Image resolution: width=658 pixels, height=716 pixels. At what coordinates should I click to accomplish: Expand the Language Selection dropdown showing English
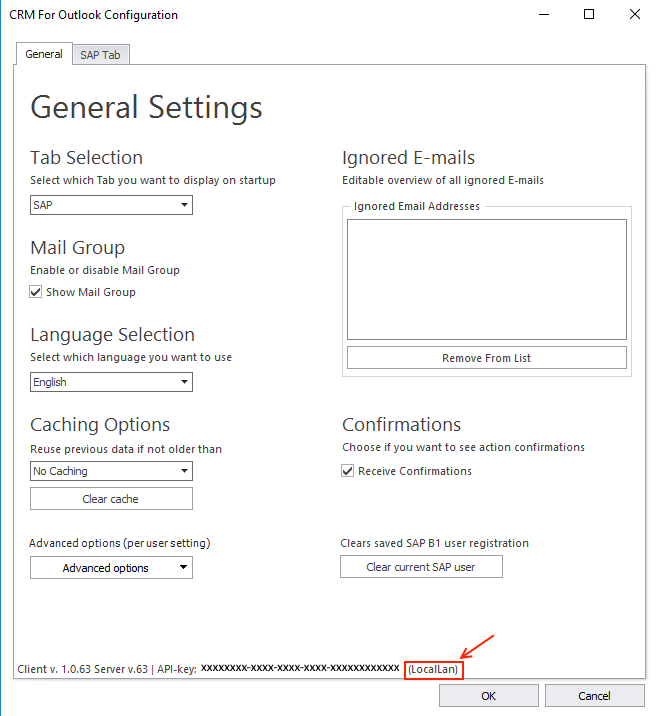(111, 382)
